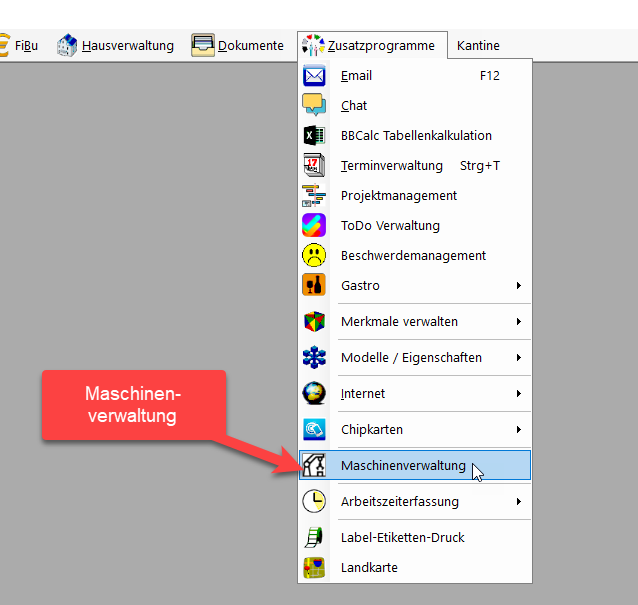Viewport: 638px width, 605px height.
Task: Expand the Modelle / Eigenschaften submenu arrow
Action: [519, 358]
